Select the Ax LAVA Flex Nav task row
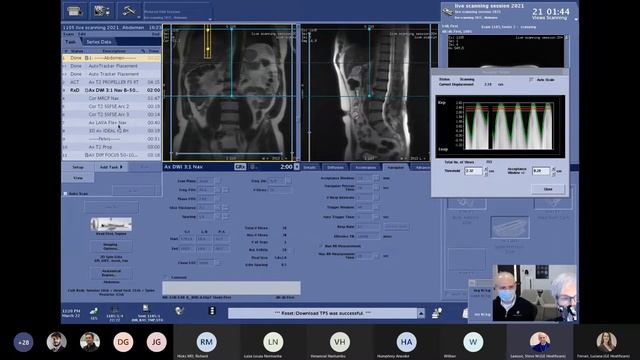Screen dimensions: 640x360 [111, 122]
